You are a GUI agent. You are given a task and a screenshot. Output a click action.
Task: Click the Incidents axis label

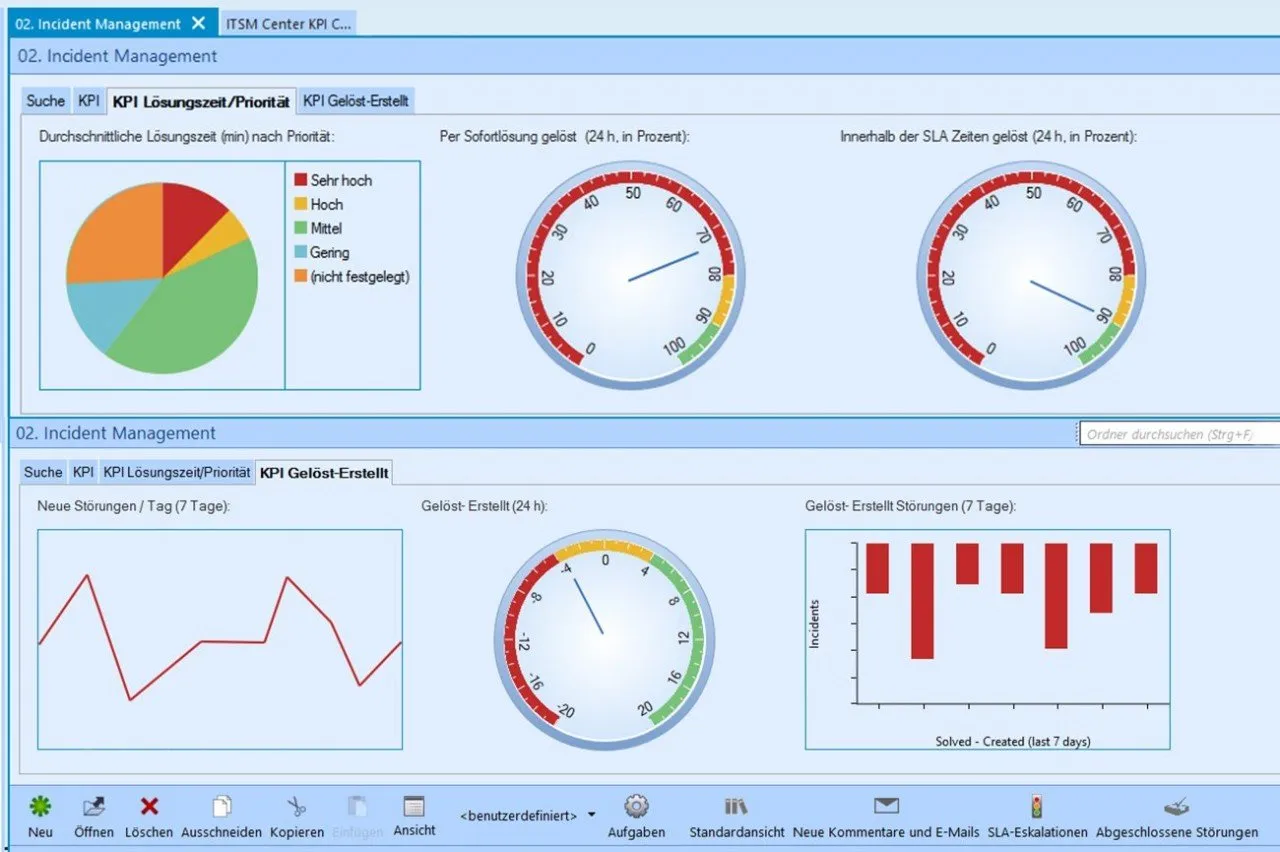(814, 624)
